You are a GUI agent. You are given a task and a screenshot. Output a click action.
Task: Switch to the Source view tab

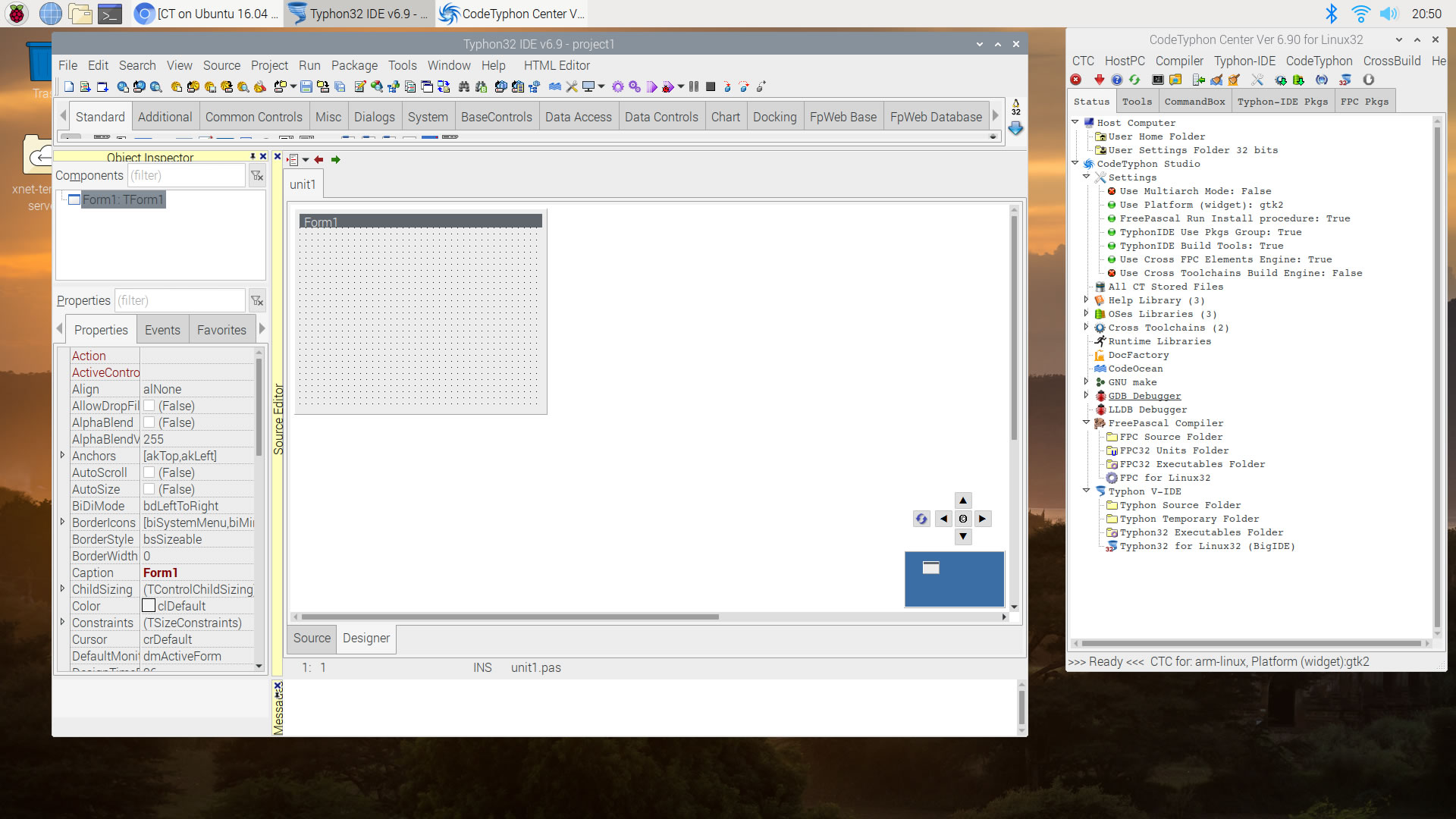coord(312,639)
